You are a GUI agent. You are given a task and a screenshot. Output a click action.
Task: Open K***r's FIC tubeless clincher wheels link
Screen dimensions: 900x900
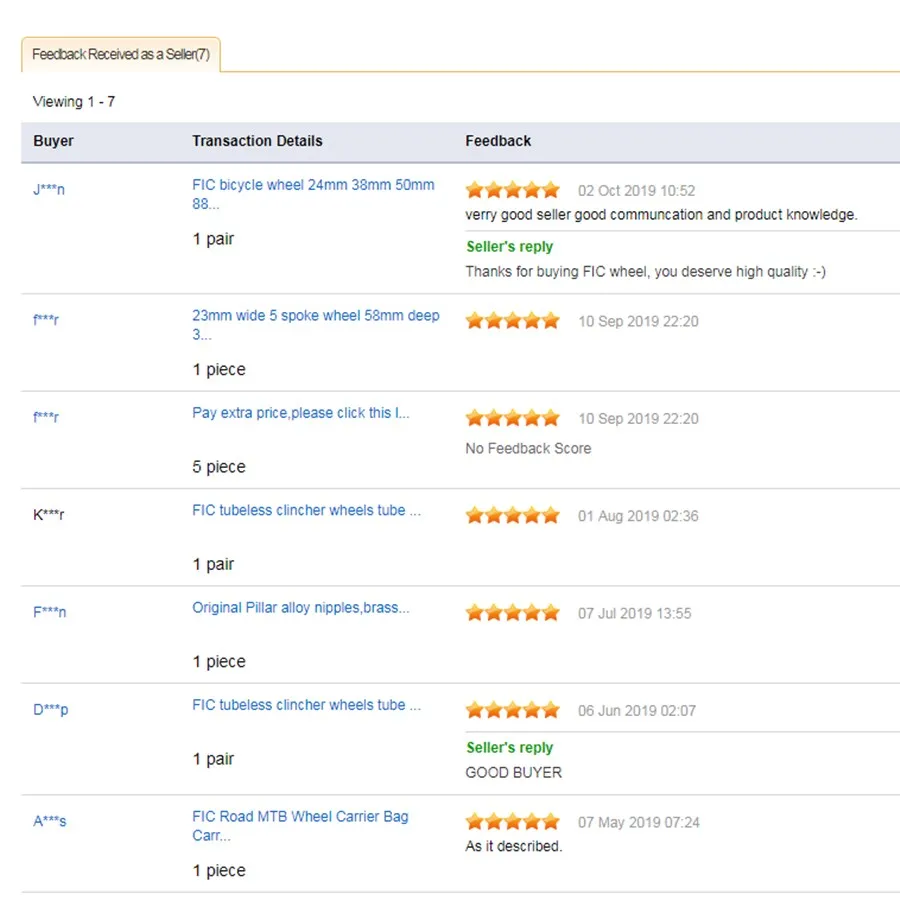coord(307,510)
